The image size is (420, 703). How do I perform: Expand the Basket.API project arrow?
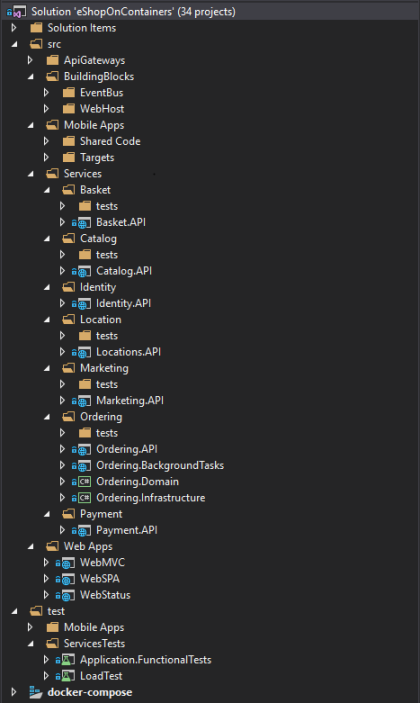pyautogui.click(x=62, y=222)
